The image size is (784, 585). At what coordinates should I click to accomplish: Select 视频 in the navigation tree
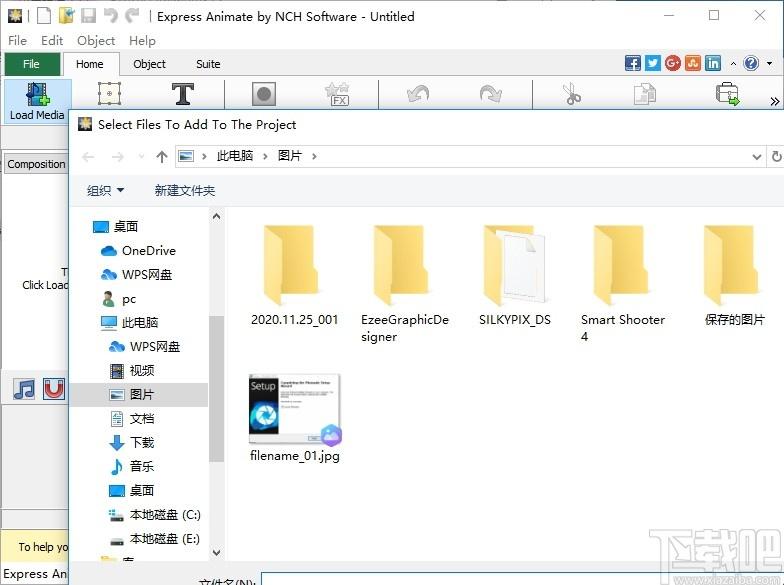pos(132,370)
